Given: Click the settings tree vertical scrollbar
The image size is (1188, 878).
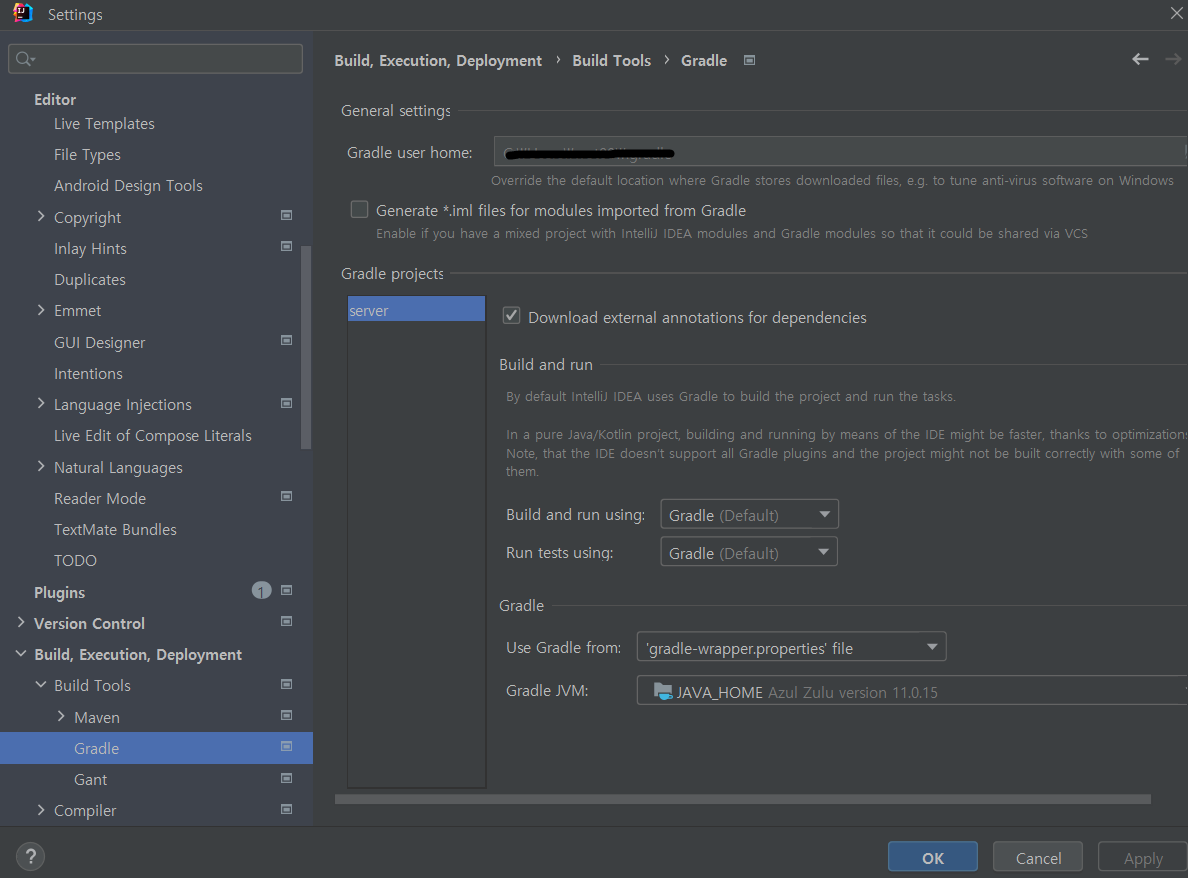Looking at the screenshot, I should (306, 348).
